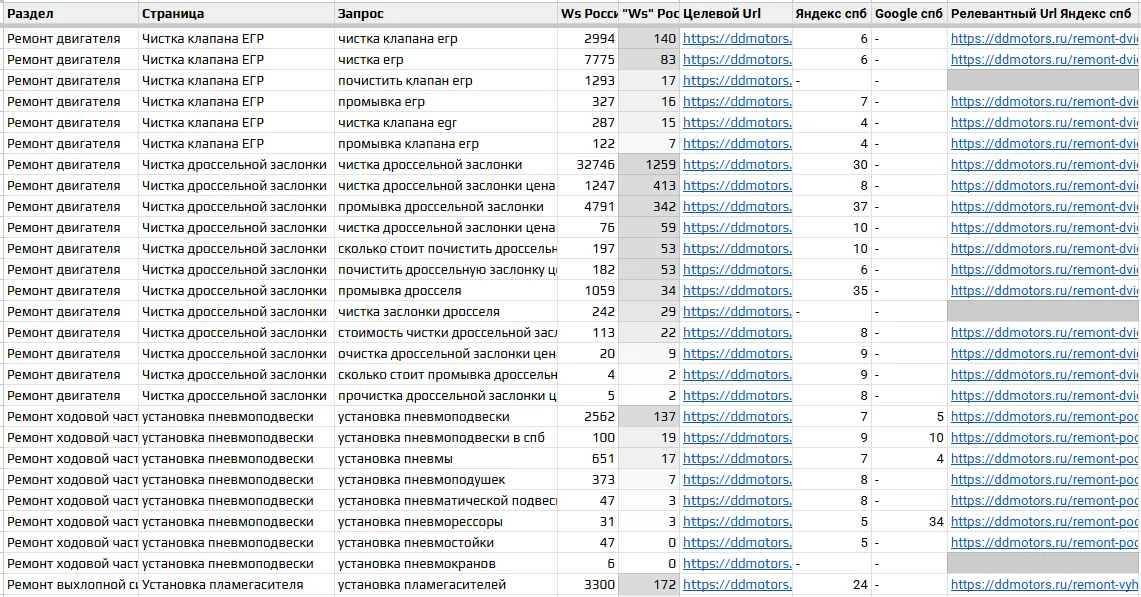Image resolution: width=1141 pixels, height=597 pixels.
Task: Select the "Google спб" column header
Action: (910, 13)
